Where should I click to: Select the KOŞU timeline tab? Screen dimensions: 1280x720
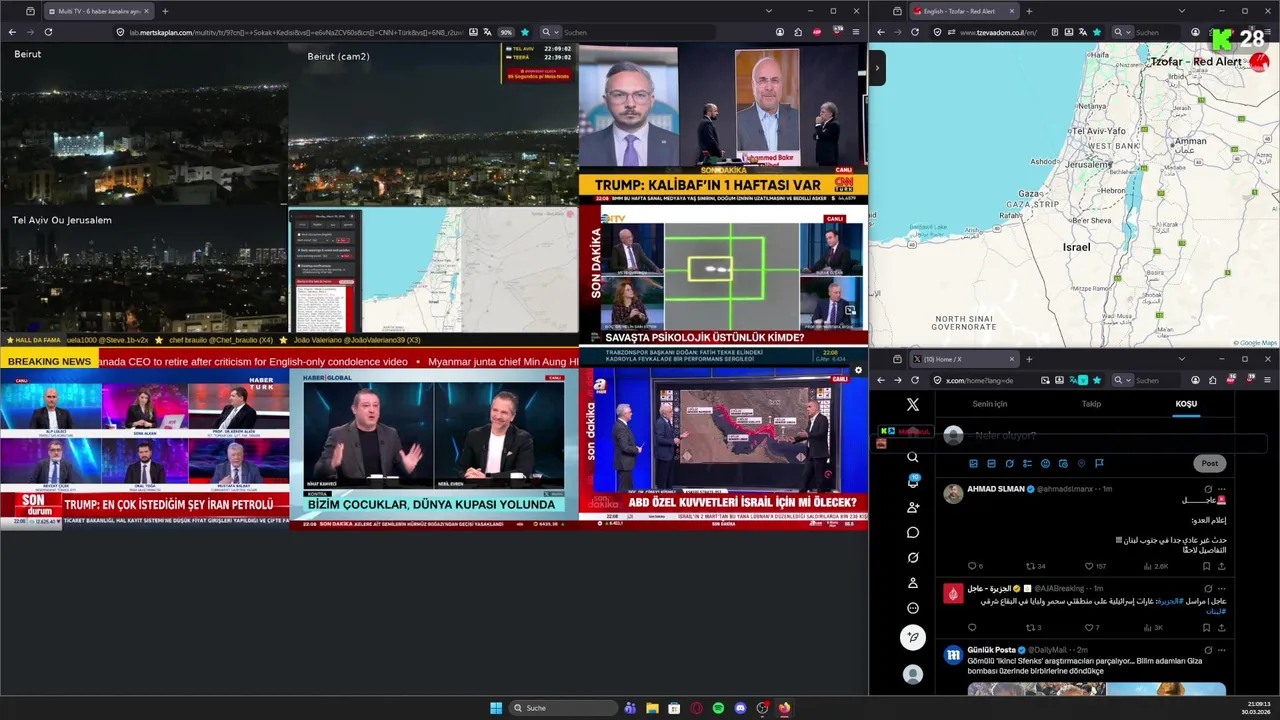coord(1186,404)
